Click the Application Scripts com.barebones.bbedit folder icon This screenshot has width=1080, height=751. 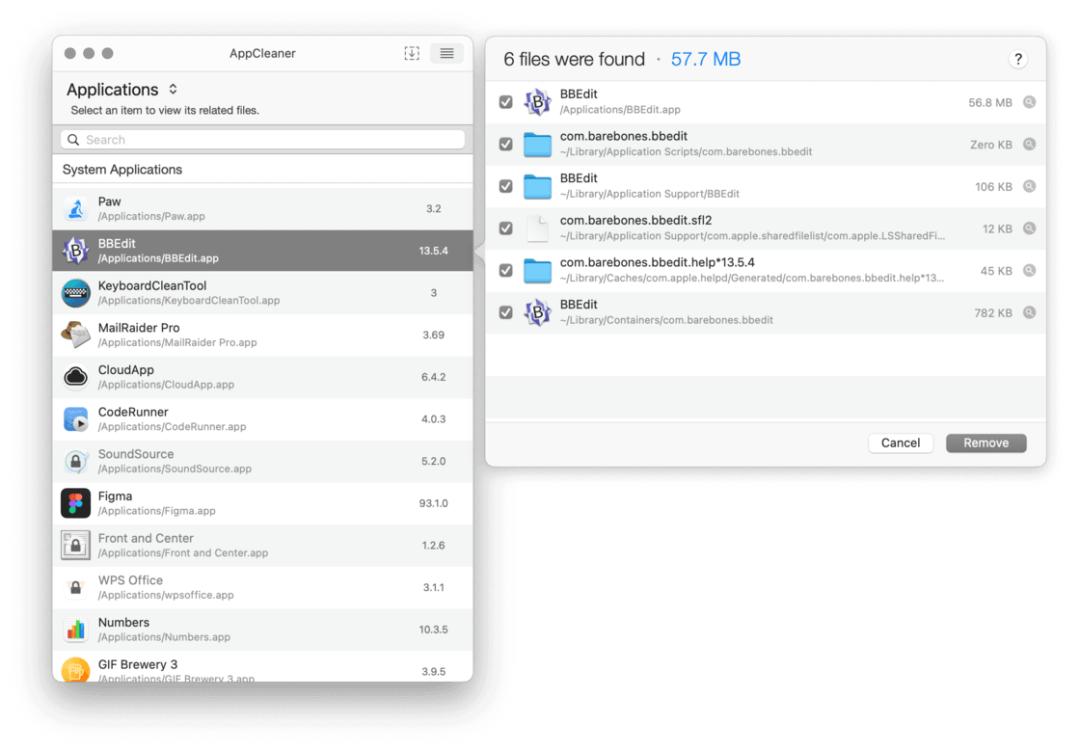(537, 145)
